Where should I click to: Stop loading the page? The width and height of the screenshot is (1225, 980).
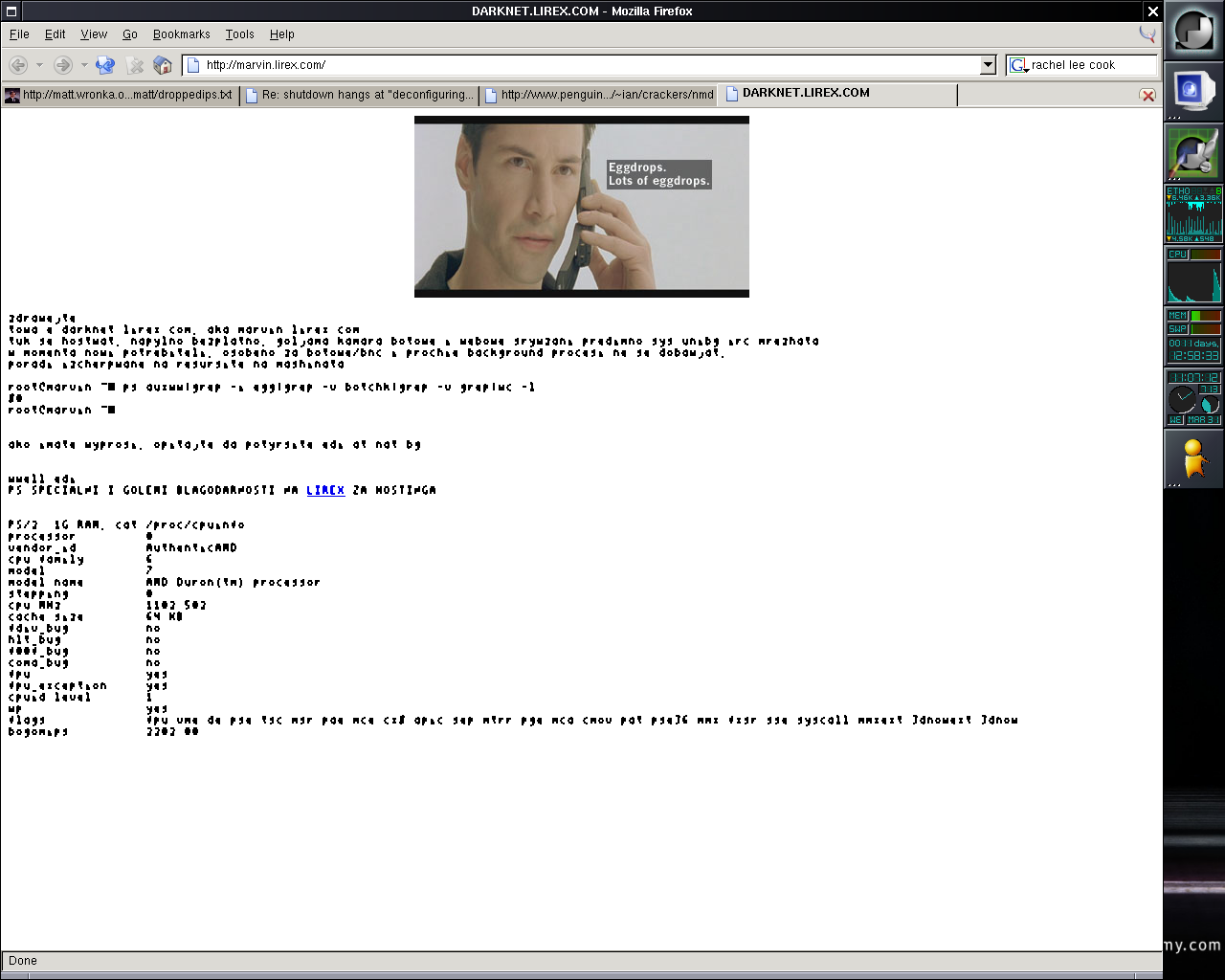135,65
